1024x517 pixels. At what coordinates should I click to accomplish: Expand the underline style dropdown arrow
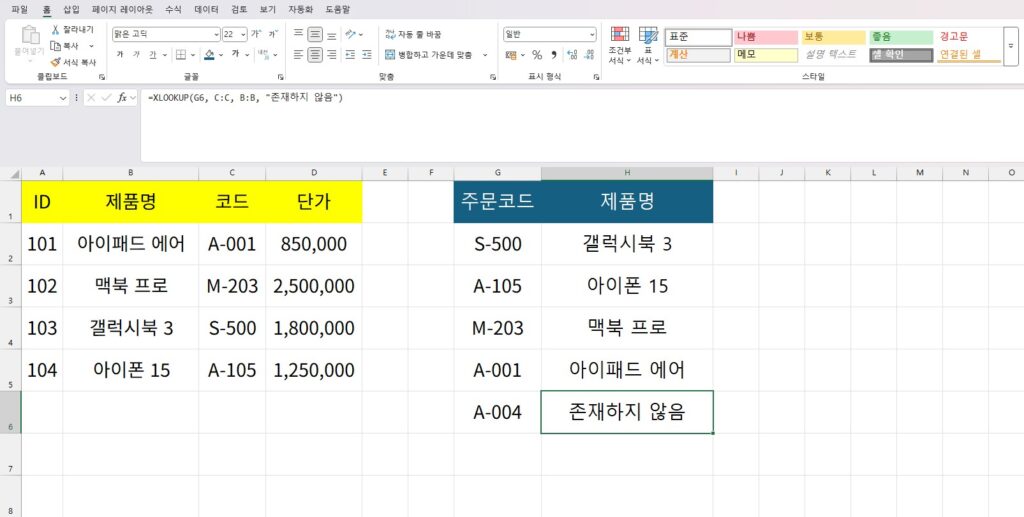tap(165, 55)
